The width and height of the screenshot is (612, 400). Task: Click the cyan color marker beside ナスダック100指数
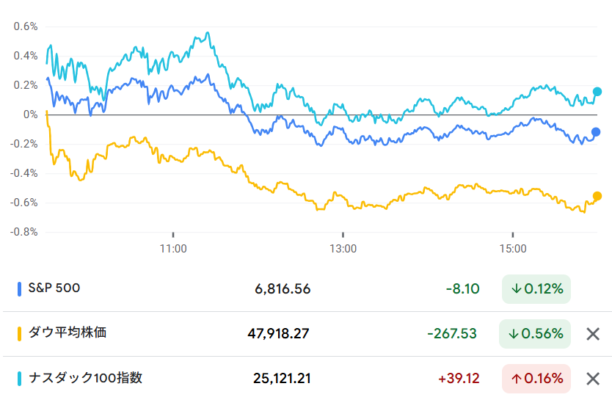point(20,379)
